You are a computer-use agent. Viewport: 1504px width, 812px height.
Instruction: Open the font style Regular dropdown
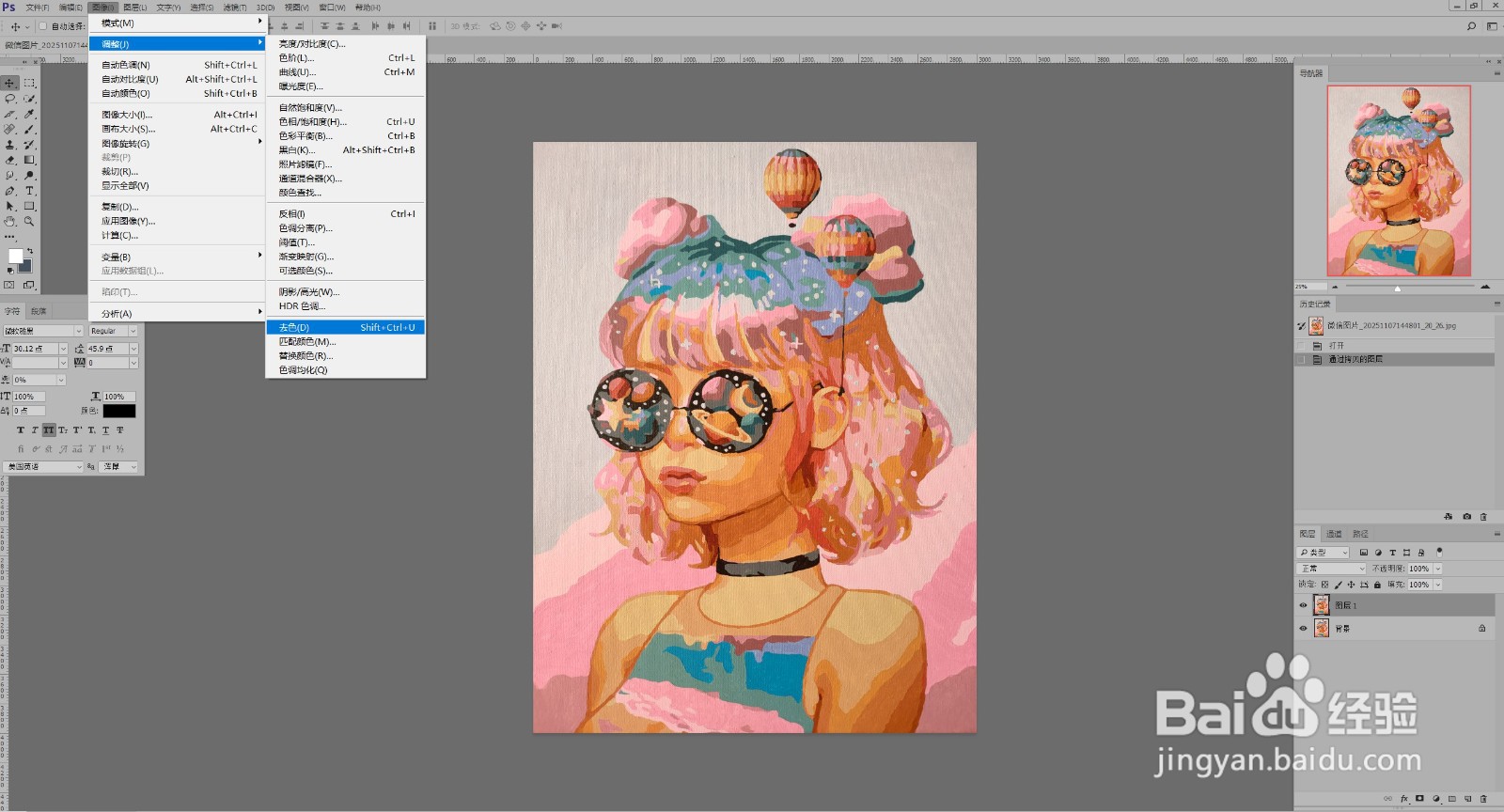tap(114, 331)
